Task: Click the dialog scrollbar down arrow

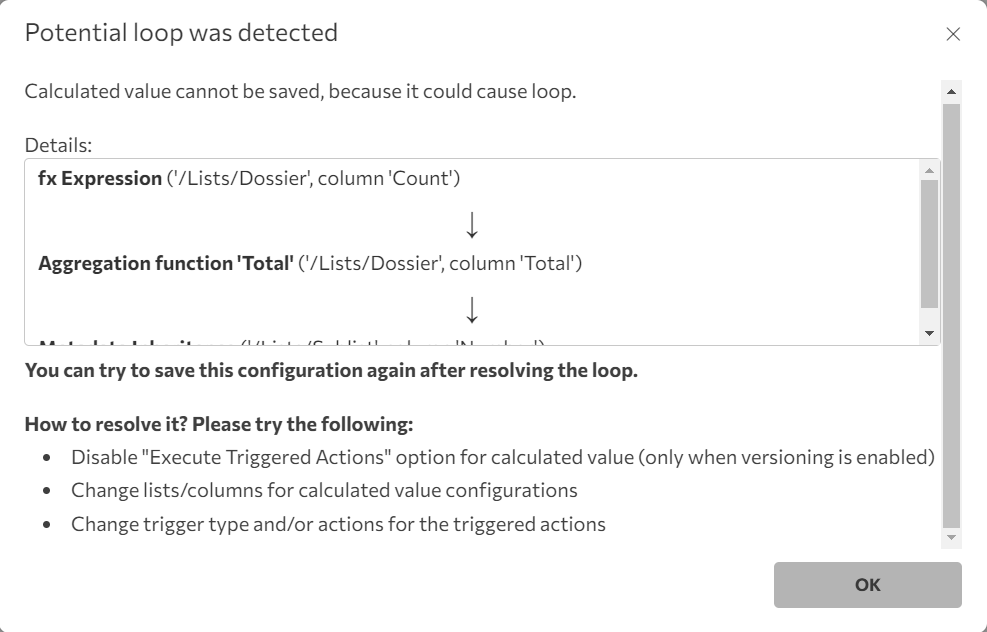Action: click(951, 538)
